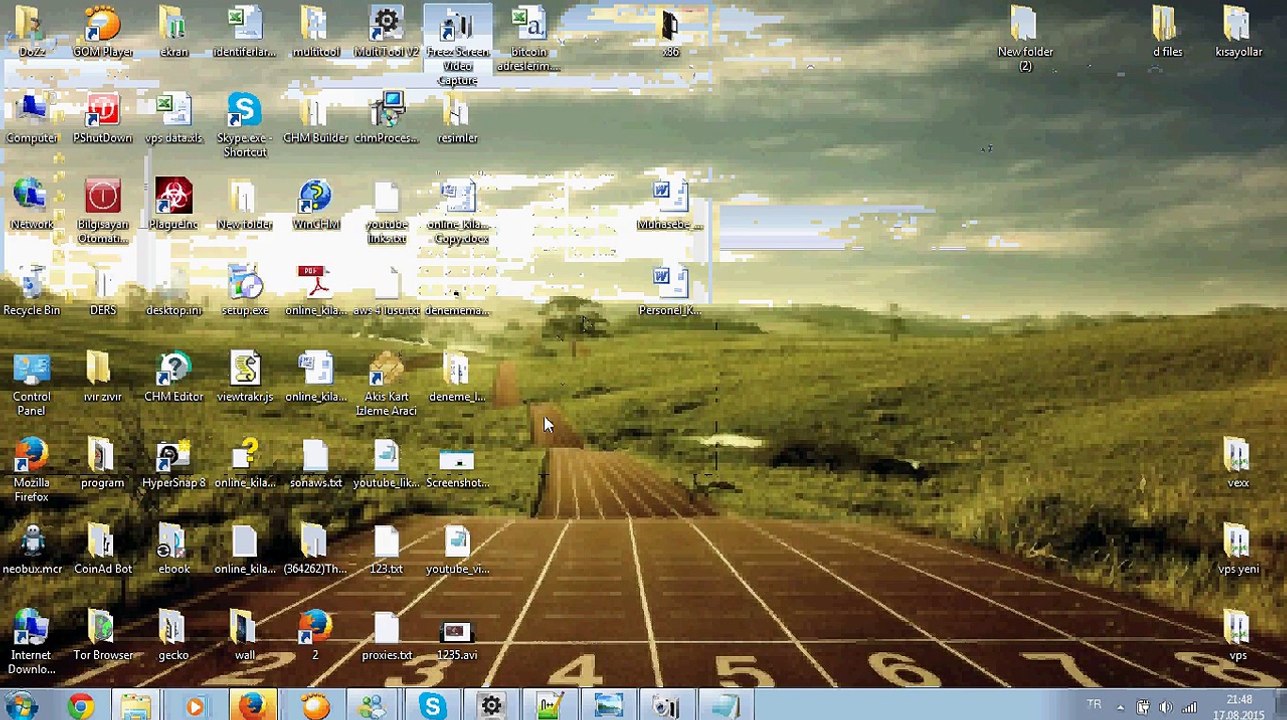Select the Computer desktop icon
The height and width of the screenshot is (720, 1287).
click(31, 118)
